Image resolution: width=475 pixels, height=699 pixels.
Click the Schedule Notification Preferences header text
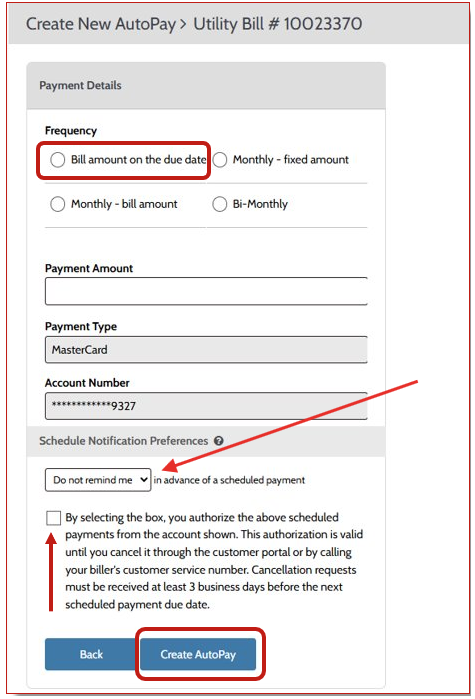click(x=123, y=441)
